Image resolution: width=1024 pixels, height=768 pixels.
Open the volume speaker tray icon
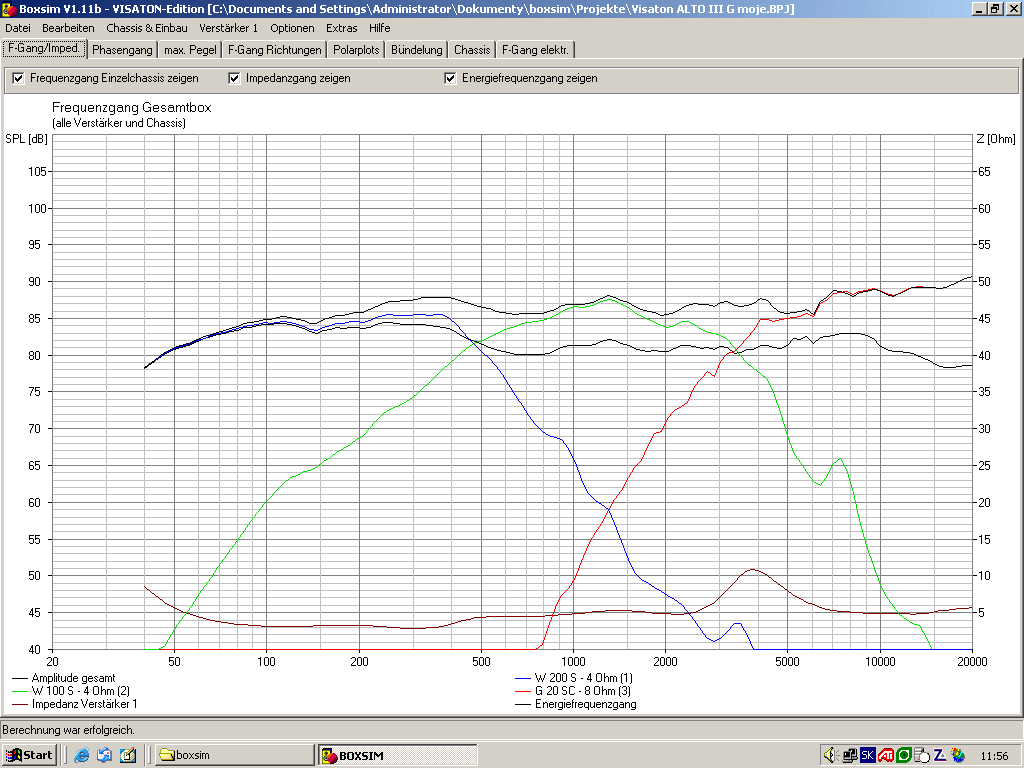[x=831, y=756]
